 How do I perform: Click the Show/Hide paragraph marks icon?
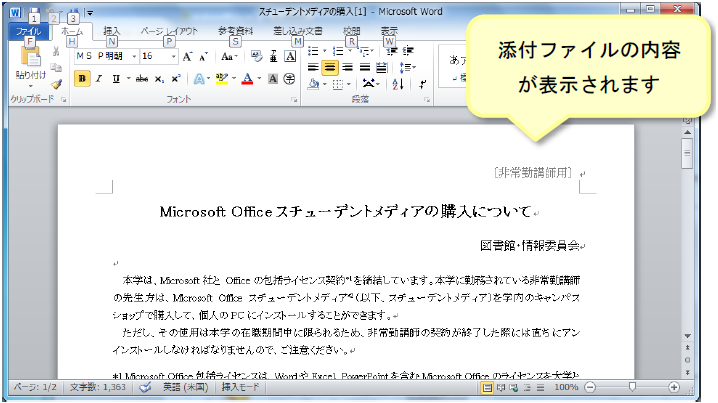pos(422,84)
